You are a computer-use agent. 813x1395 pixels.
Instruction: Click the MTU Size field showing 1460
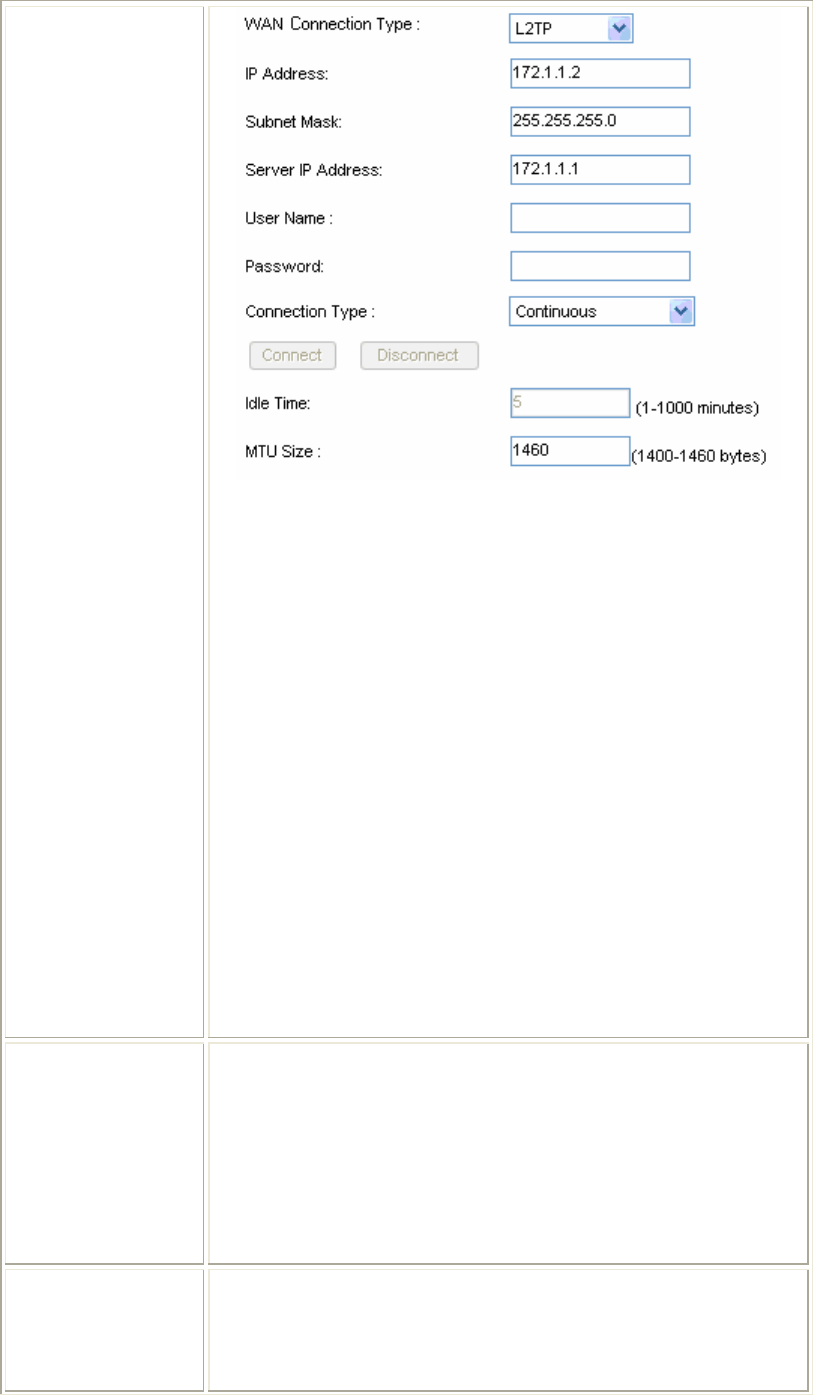pos(570,450)
